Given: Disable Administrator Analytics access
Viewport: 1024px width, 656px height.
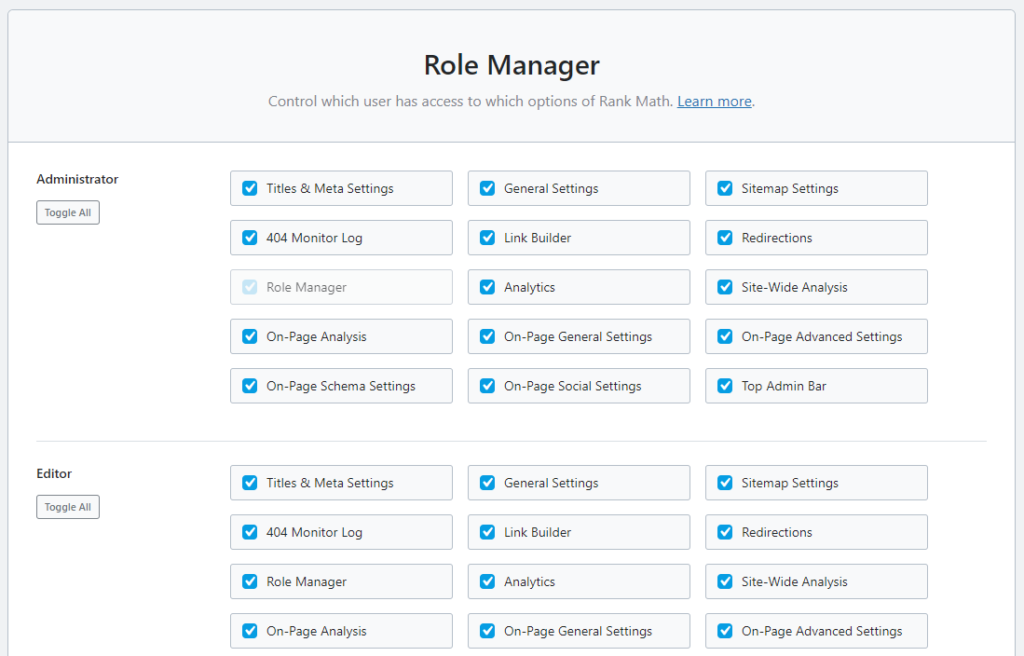Looking at the screenshot, I should click(x=487, y=287).
